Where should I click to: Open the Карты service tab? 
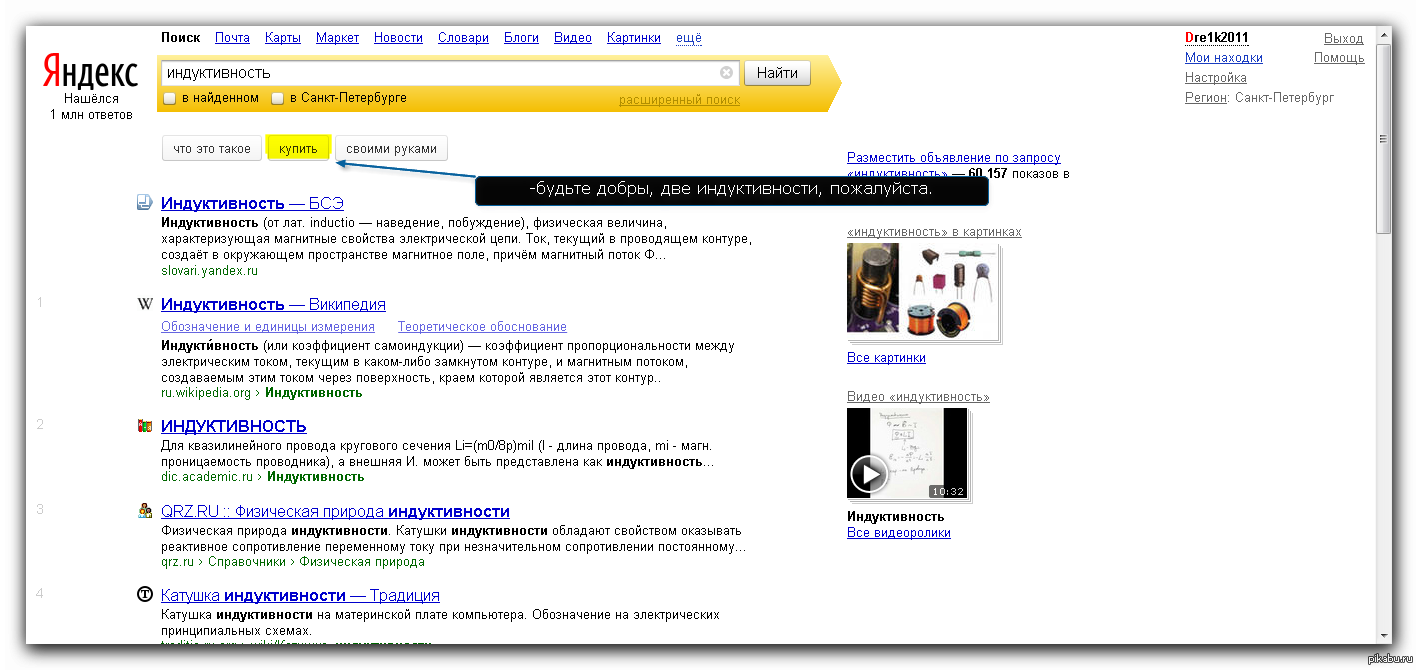point(283,38)
